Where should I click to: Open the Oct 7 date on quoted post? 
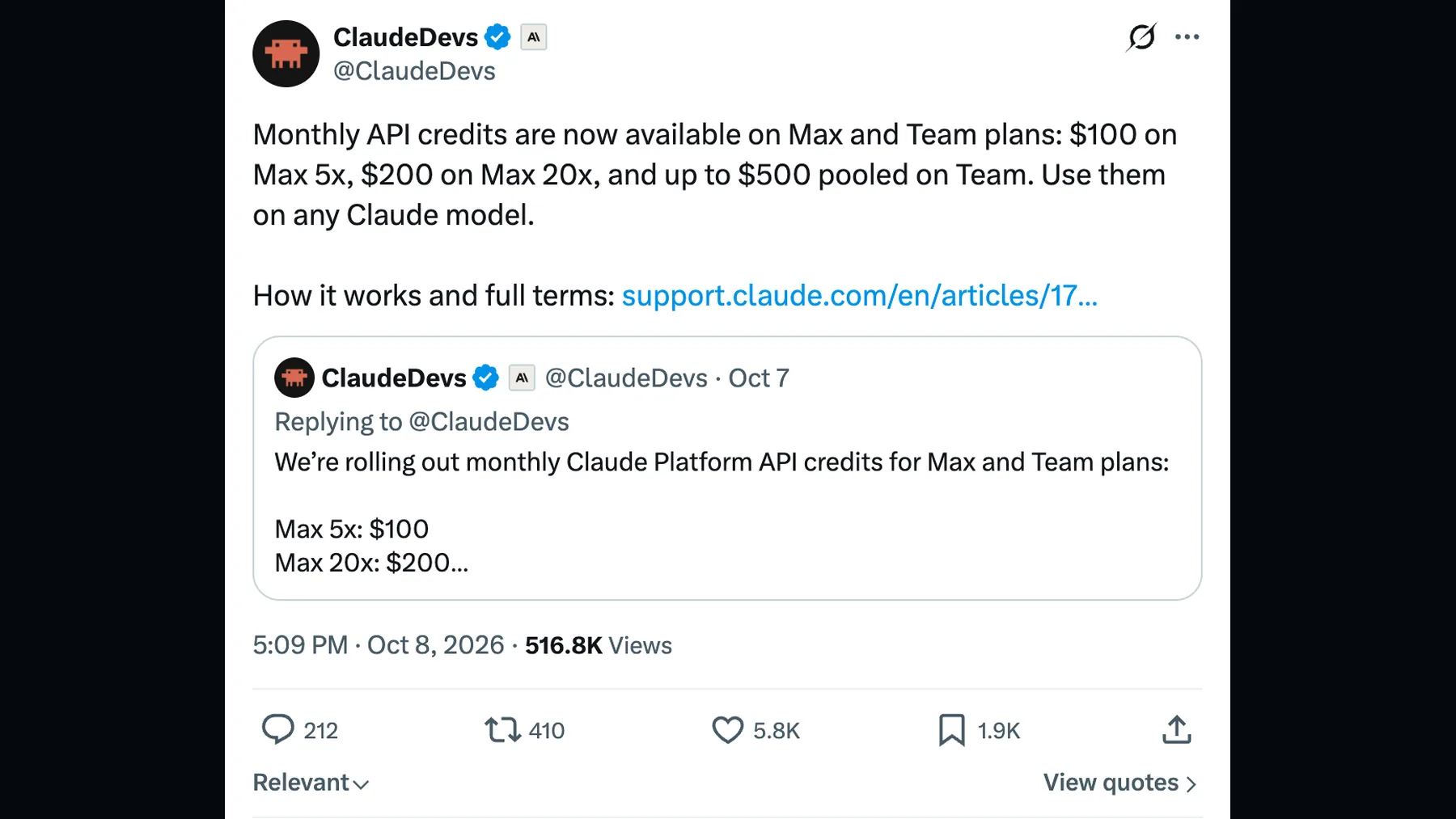(759, 378)
